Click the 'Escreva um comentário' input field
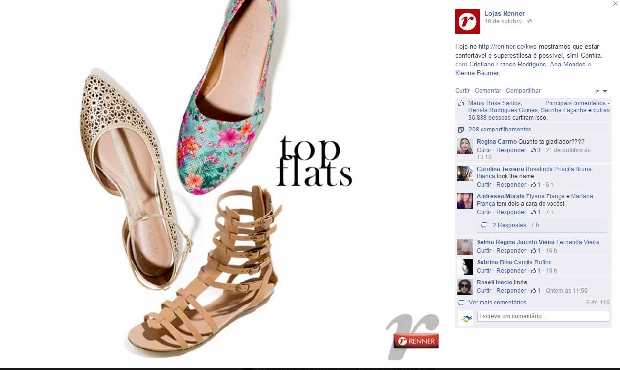 pyautogui.click(x=543, y=316)
